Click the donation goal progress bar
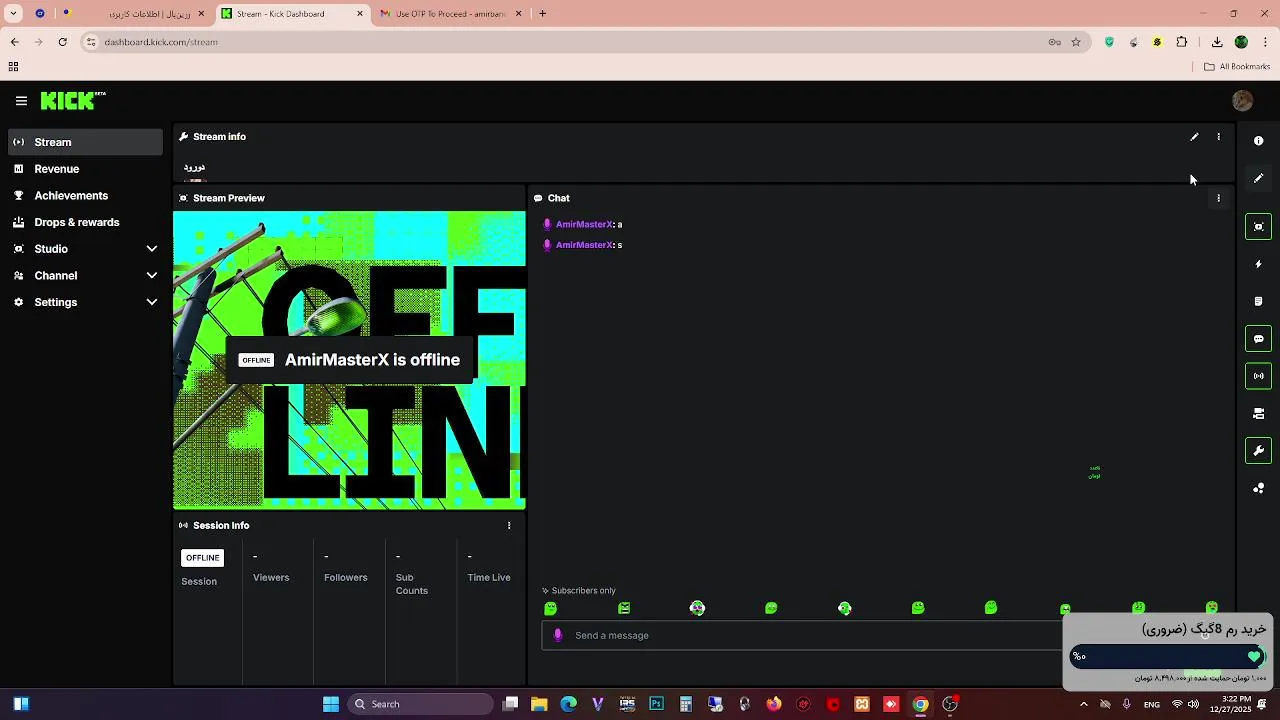This screenshot has width=1280, height=720. [1168, 656]
